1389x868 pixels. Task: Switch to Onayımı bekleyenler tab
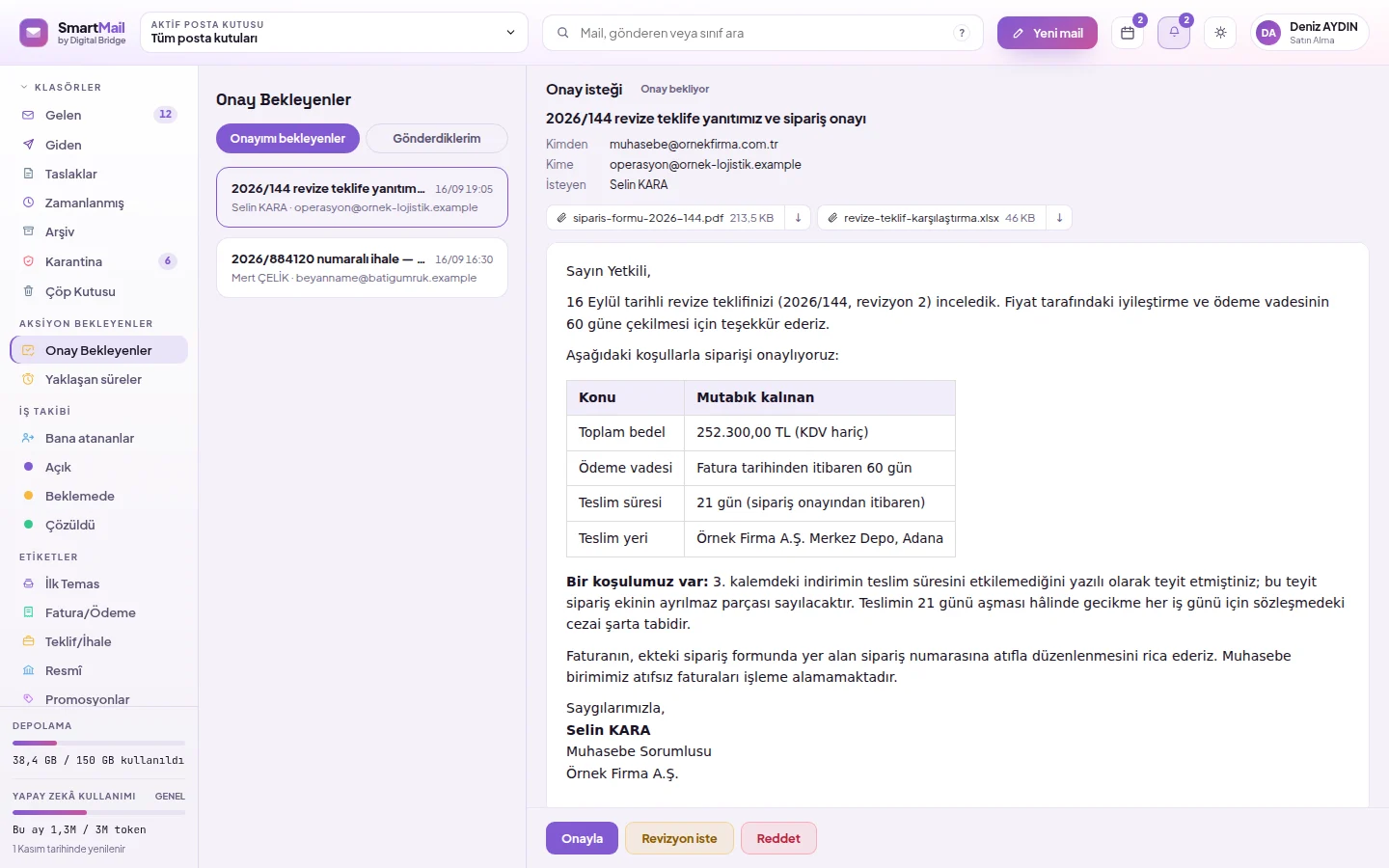click(287, 138)
